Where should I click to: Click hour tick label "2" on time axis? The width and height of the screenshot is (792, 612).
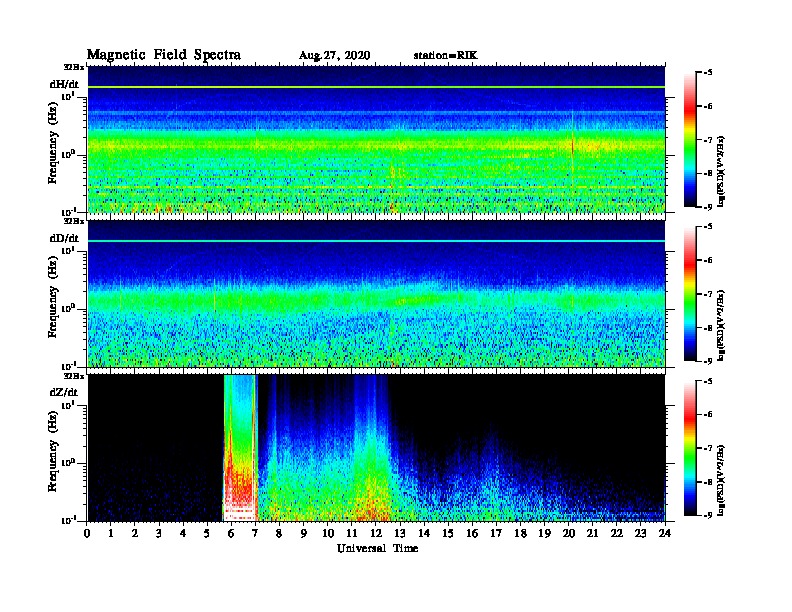pyautogui.click(x=135, y=533)
